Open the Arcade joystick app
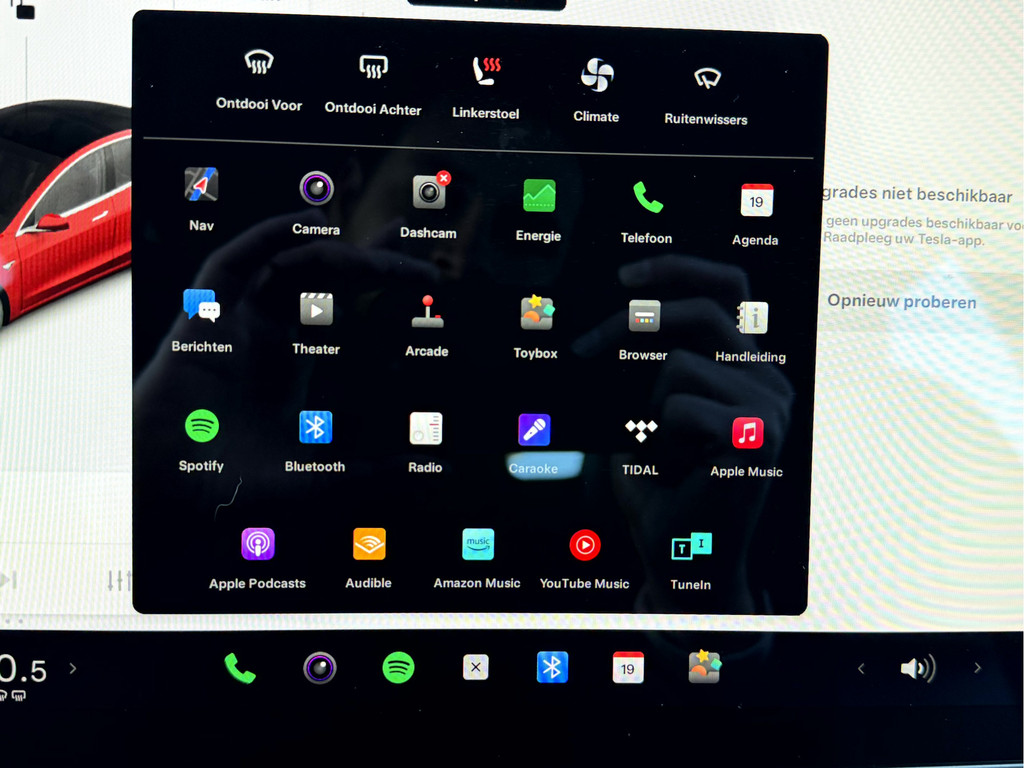 427,312
